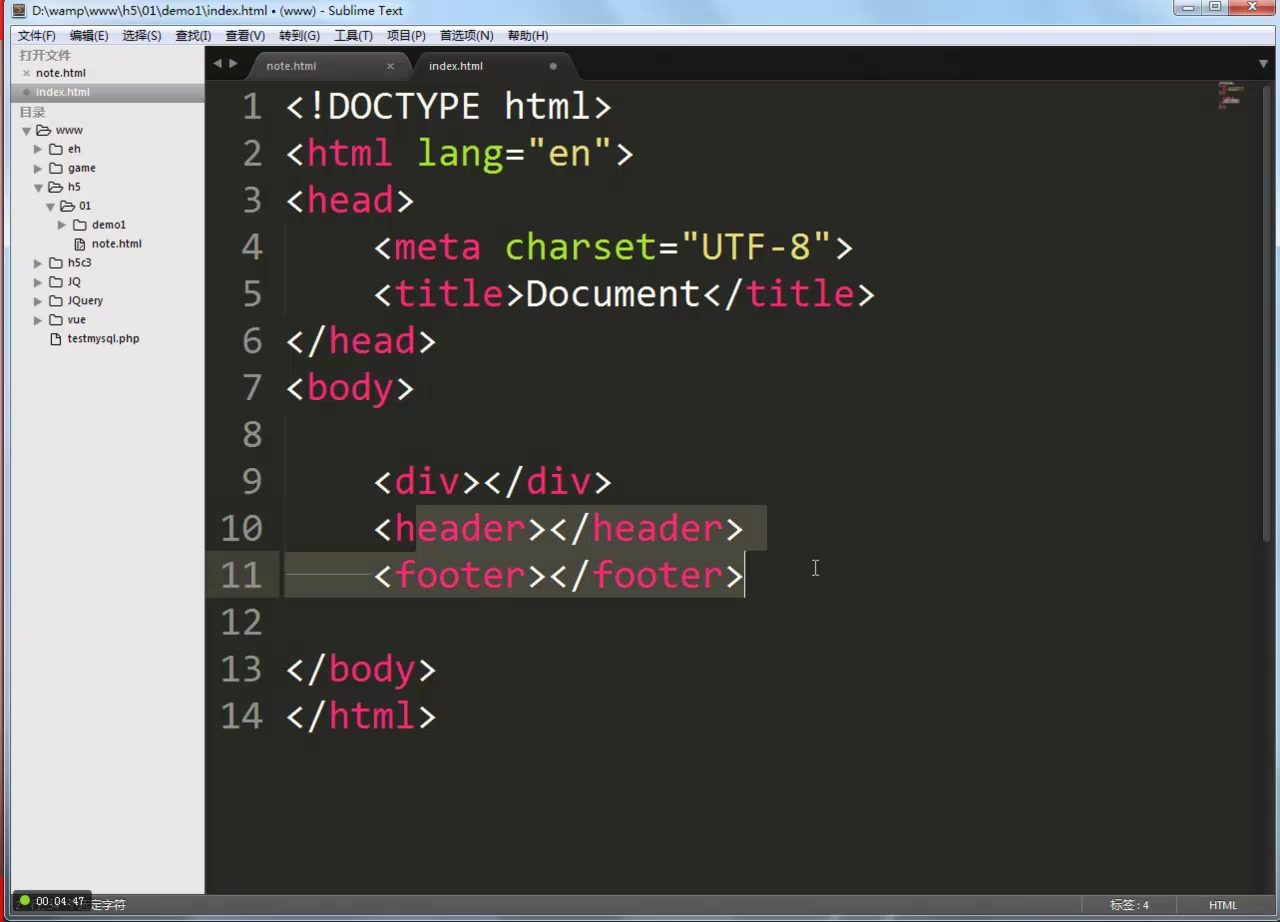The height and width of the screenshot is (922, 1280).
Task: Click the next tab navigation arrow
Action: pos(233,63)
